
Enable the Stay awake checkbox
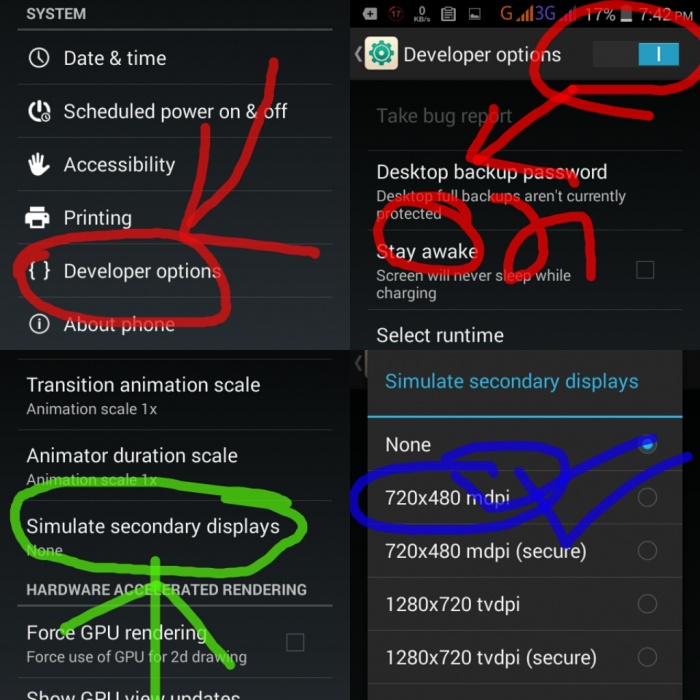645,270
